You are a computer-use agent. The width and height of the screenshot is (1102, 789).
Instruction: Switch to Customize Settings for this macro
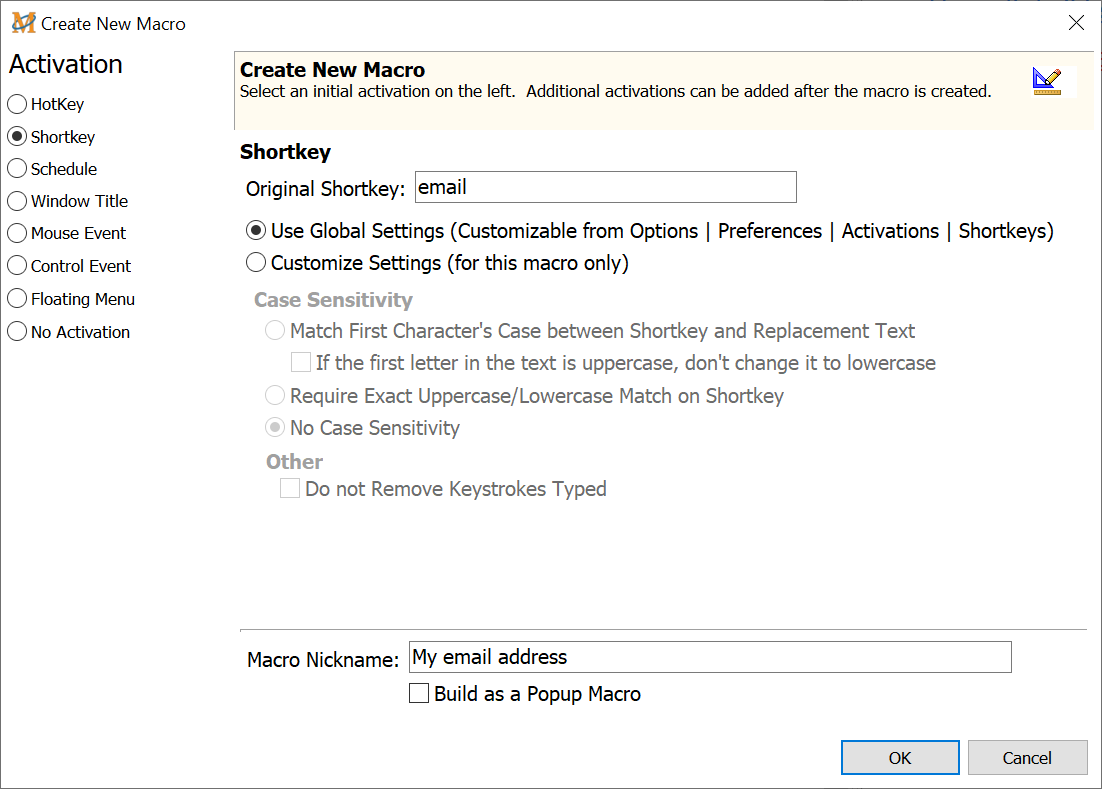click(256, 263)
